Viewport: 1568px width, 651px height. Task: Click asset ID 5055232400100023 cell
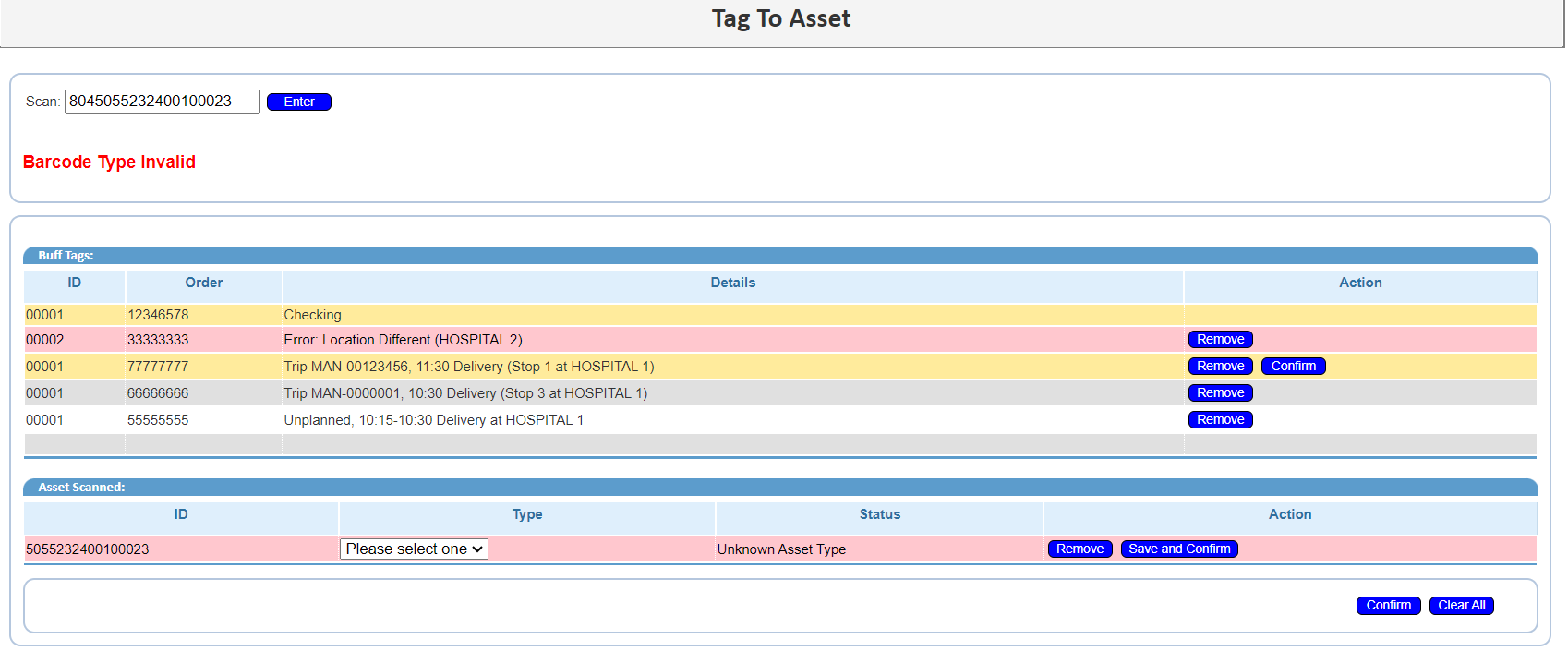click(x=181, y=549)
